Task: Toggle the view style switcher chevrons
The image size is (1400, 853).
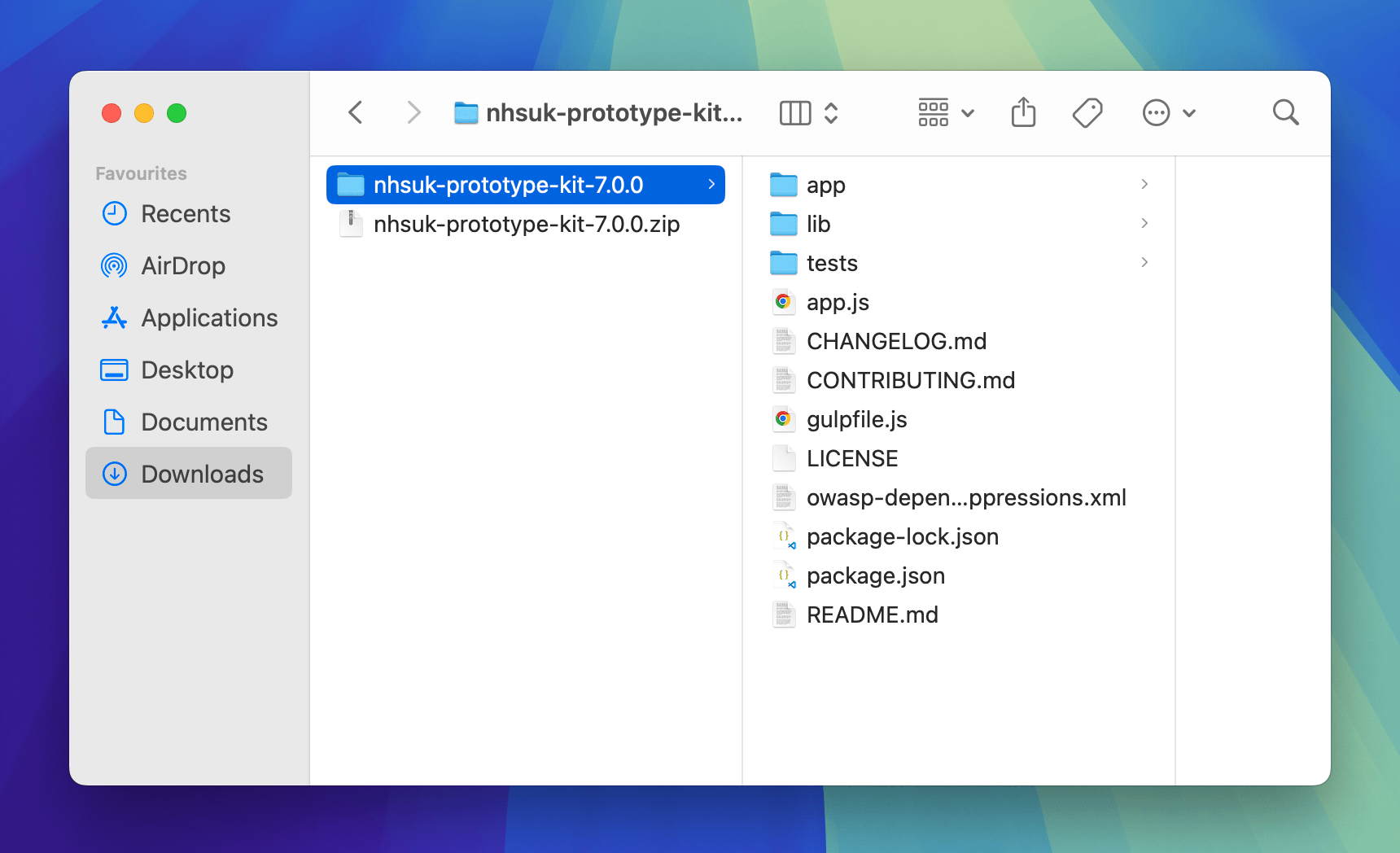Action: pos(832,112)
